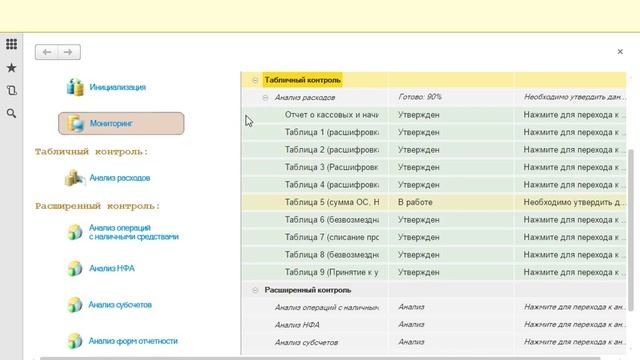The height and width of the screenshot is (360, 640).
Task: Select the Таблица 4 (расшифровк row
Action: [x=433, y=185]
